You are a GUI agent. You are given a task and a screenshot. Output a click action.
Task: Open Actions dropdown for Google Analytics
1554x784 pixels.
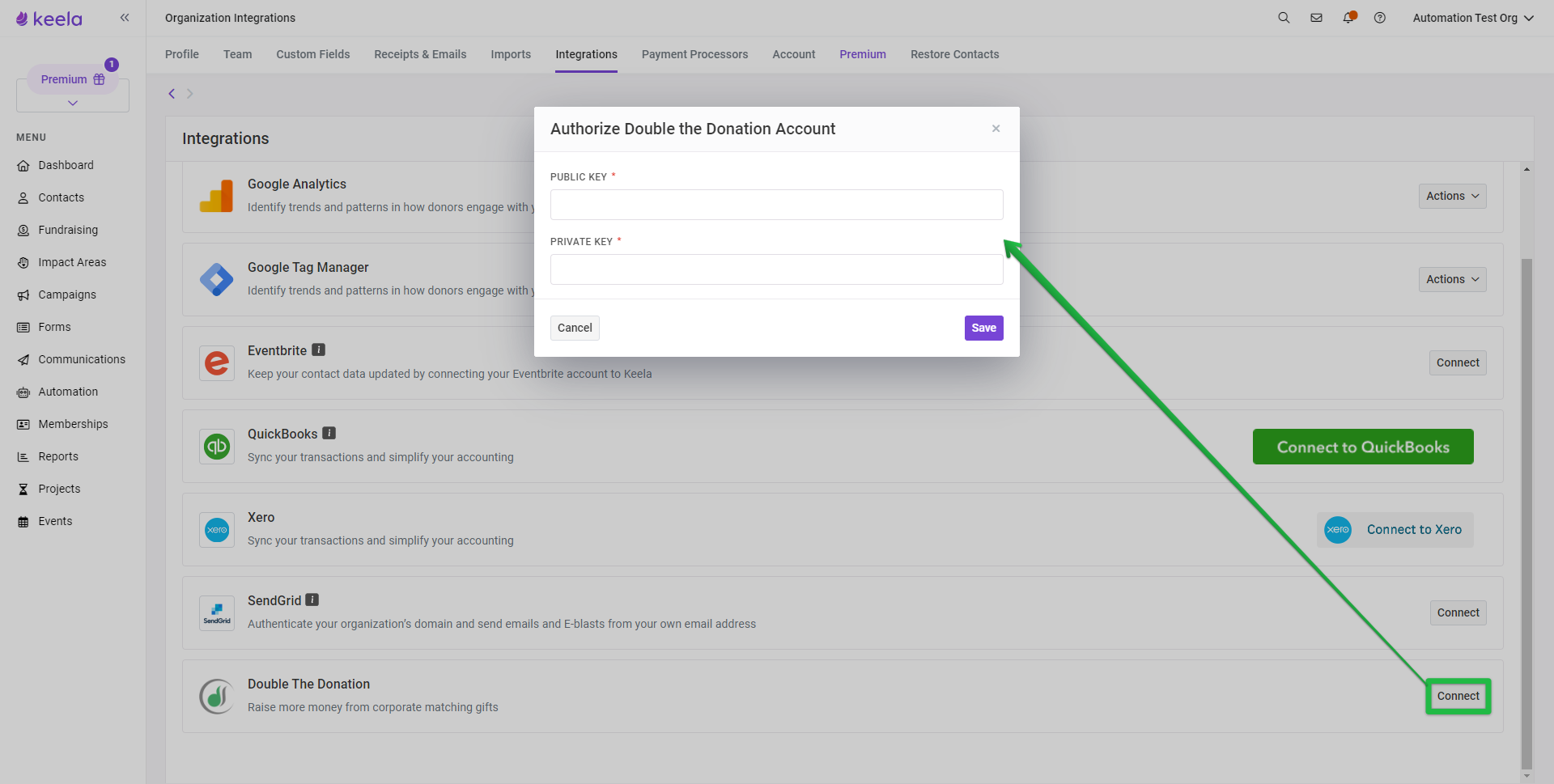click(1453, 196)
